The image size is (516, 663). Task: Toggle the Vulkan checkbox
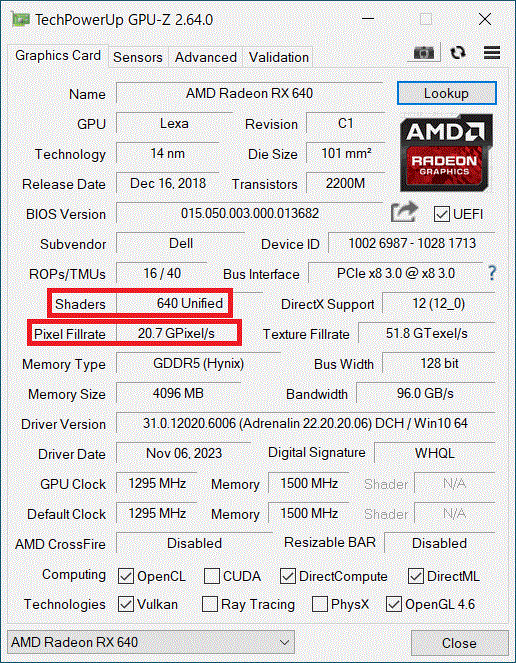click(126, 604)
